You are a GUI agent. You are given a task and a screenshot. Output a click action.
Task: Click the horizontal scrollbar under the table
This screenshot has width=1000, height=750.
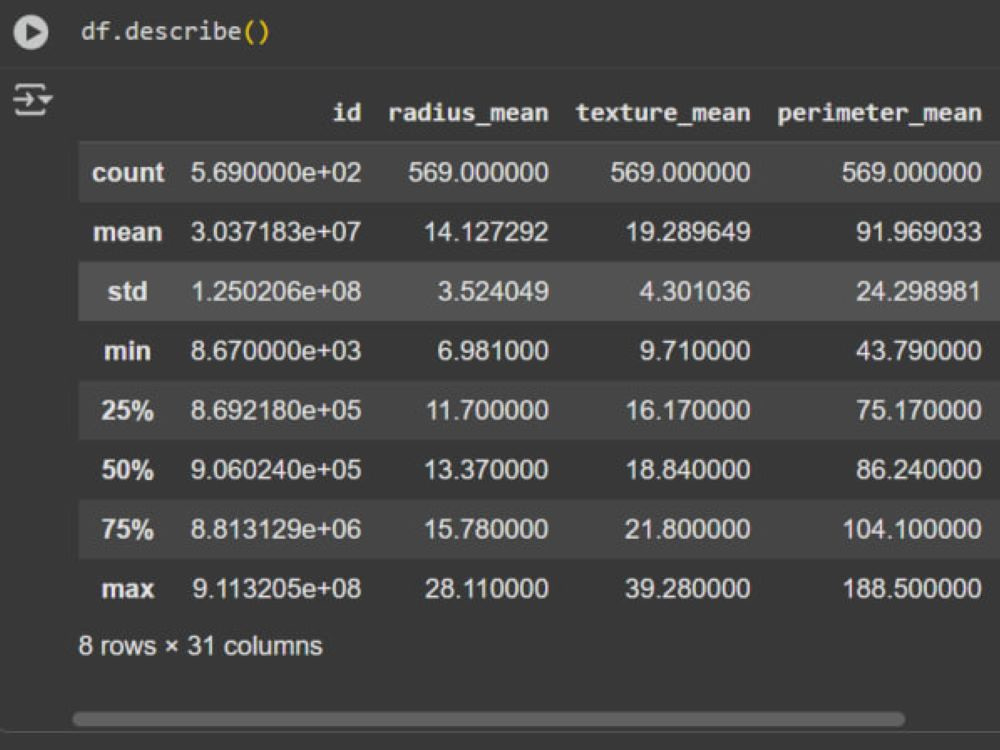[x=489, y=719]
